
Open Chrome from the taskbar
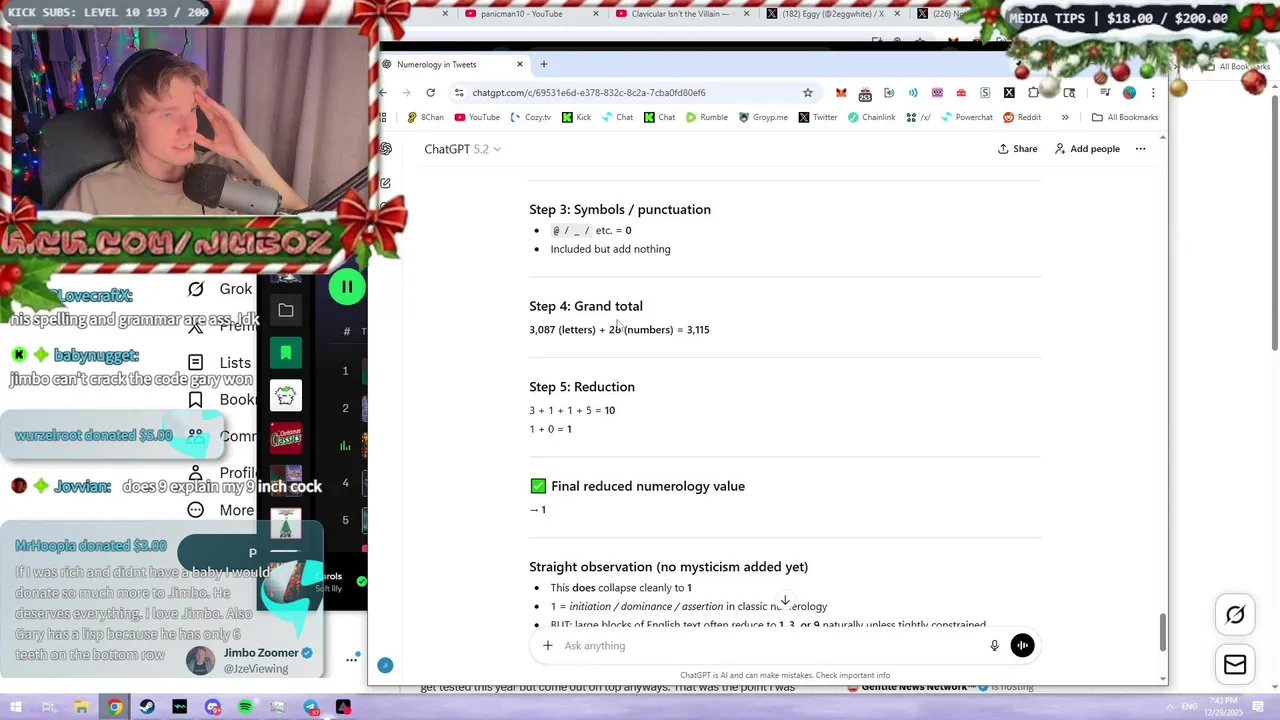click(115, 707)
